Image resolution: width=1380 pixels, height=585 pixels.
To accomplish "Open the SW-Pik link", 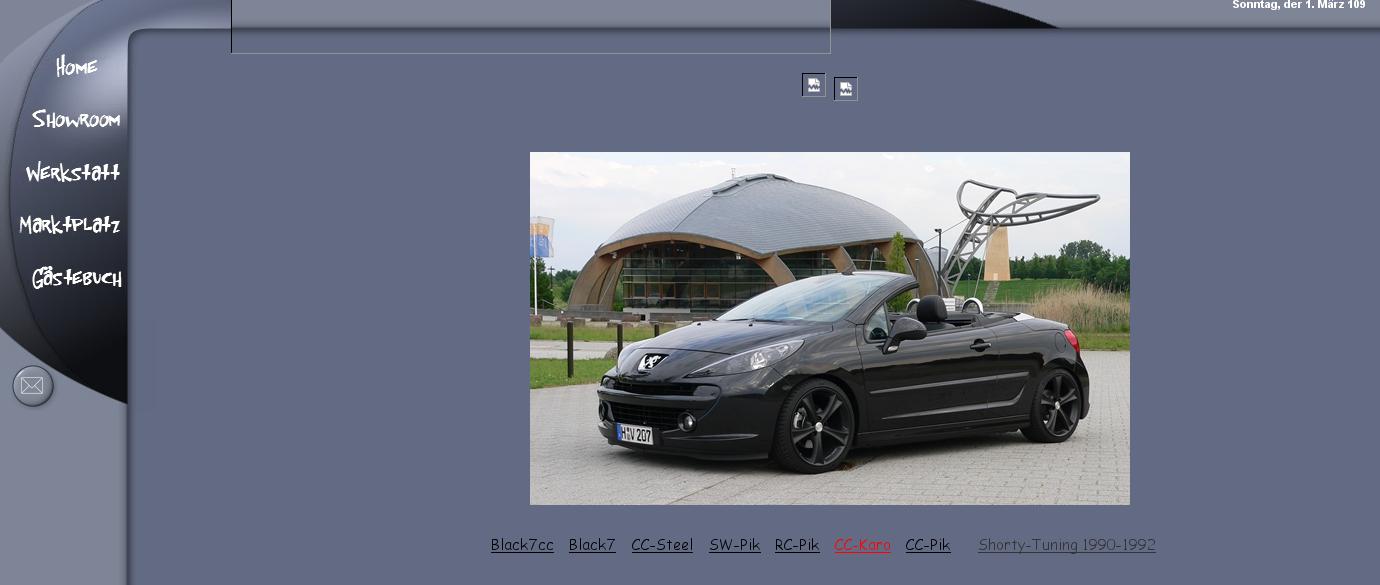I will 735,545.
